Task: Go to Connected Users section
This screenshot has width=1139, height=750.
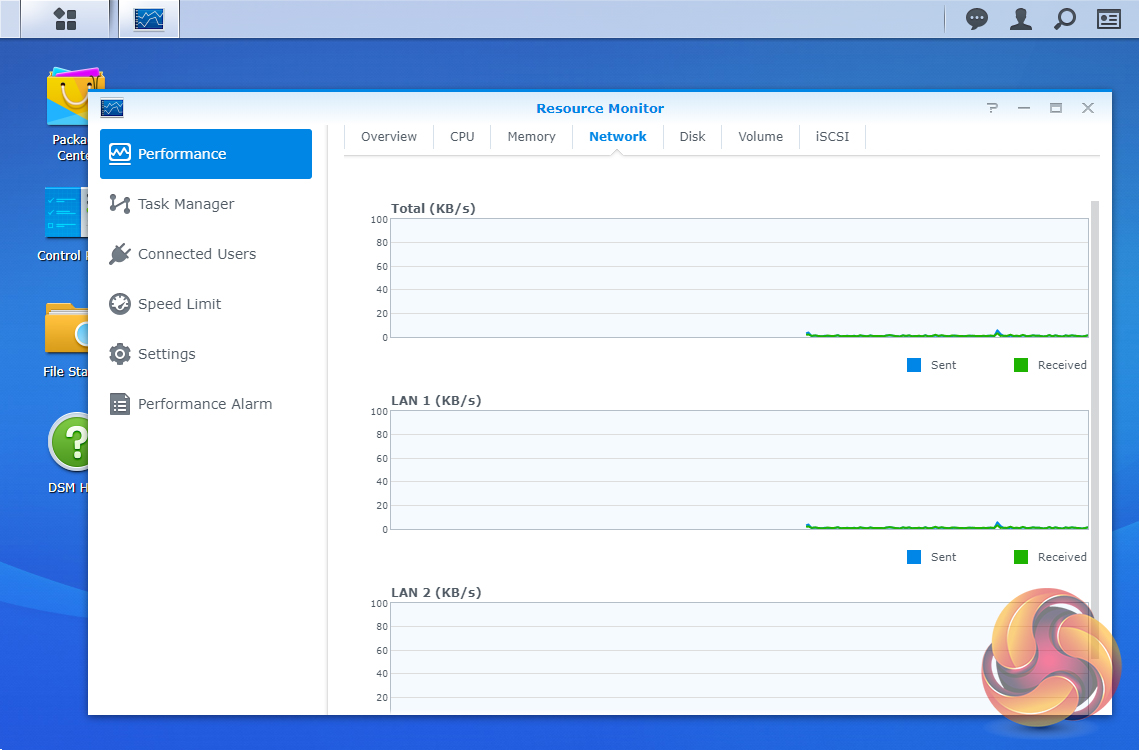Action: point(197,254)
